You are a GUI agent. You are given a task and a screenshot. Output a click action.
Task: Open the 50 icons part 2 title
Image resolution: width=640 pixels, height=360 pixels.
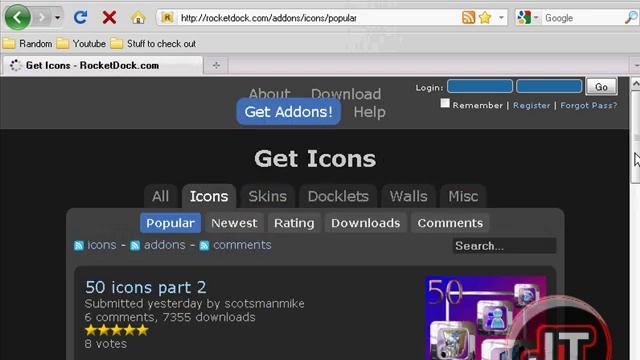pyautogui.click(x=146, y=287)
